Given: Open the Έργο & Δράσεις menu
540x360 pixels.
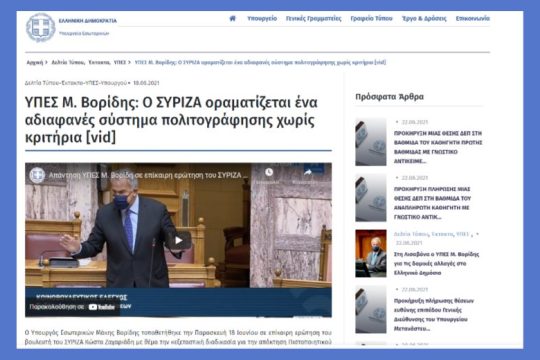Looking at the screenshot, I should click(424, 19).
